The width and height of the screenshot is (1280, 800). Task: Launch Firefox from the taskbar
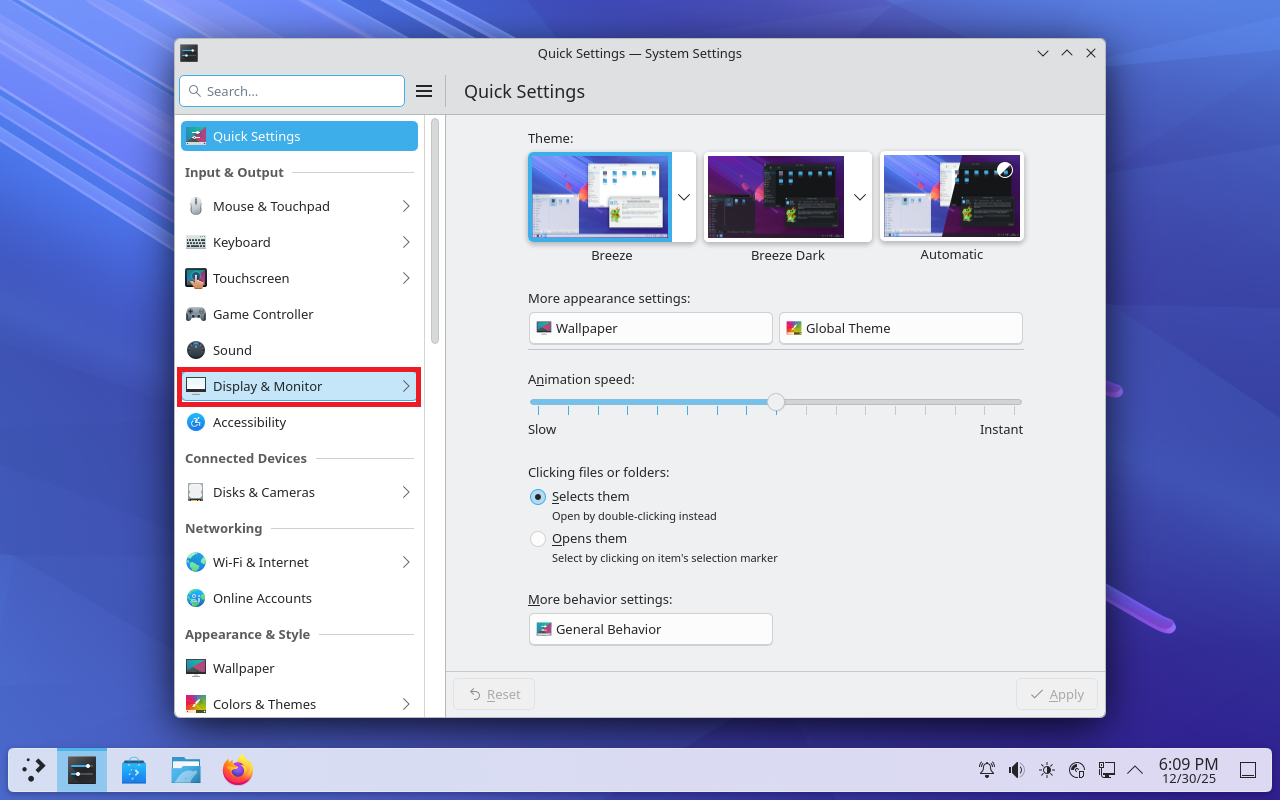pyautogui.click(x=237, y=770)
